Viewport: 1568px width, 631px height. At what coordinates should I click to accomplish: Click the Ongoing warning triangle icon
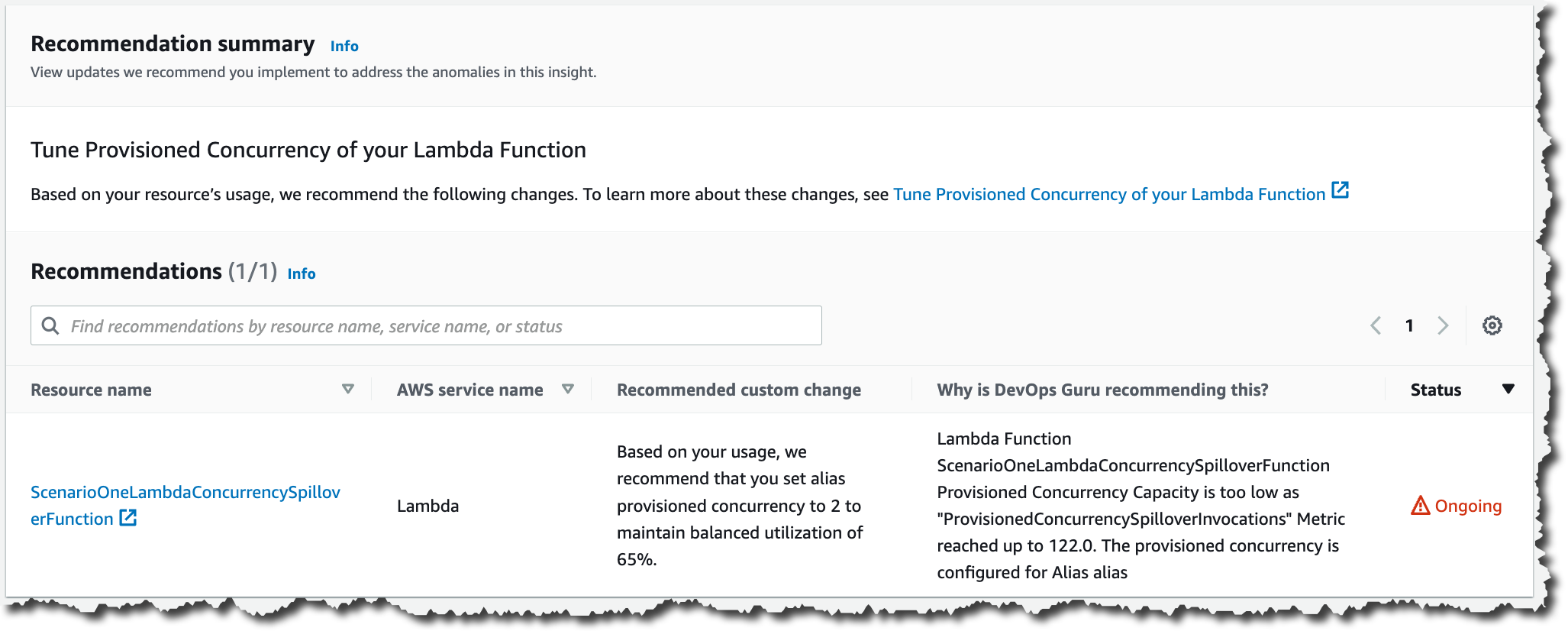click(x=1420, y=506)
